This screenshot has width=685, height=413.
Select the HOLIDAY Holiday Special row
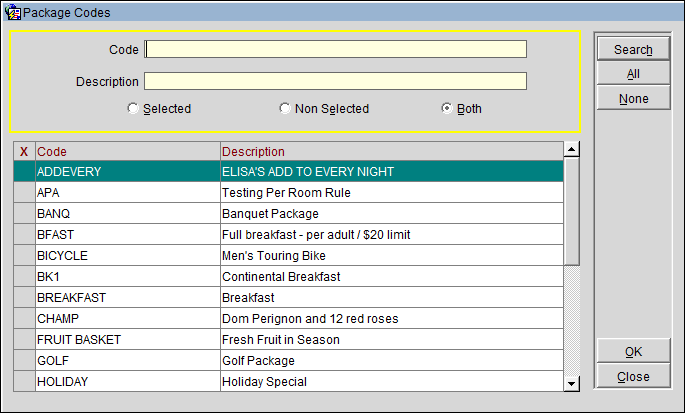tap(127, 382)
